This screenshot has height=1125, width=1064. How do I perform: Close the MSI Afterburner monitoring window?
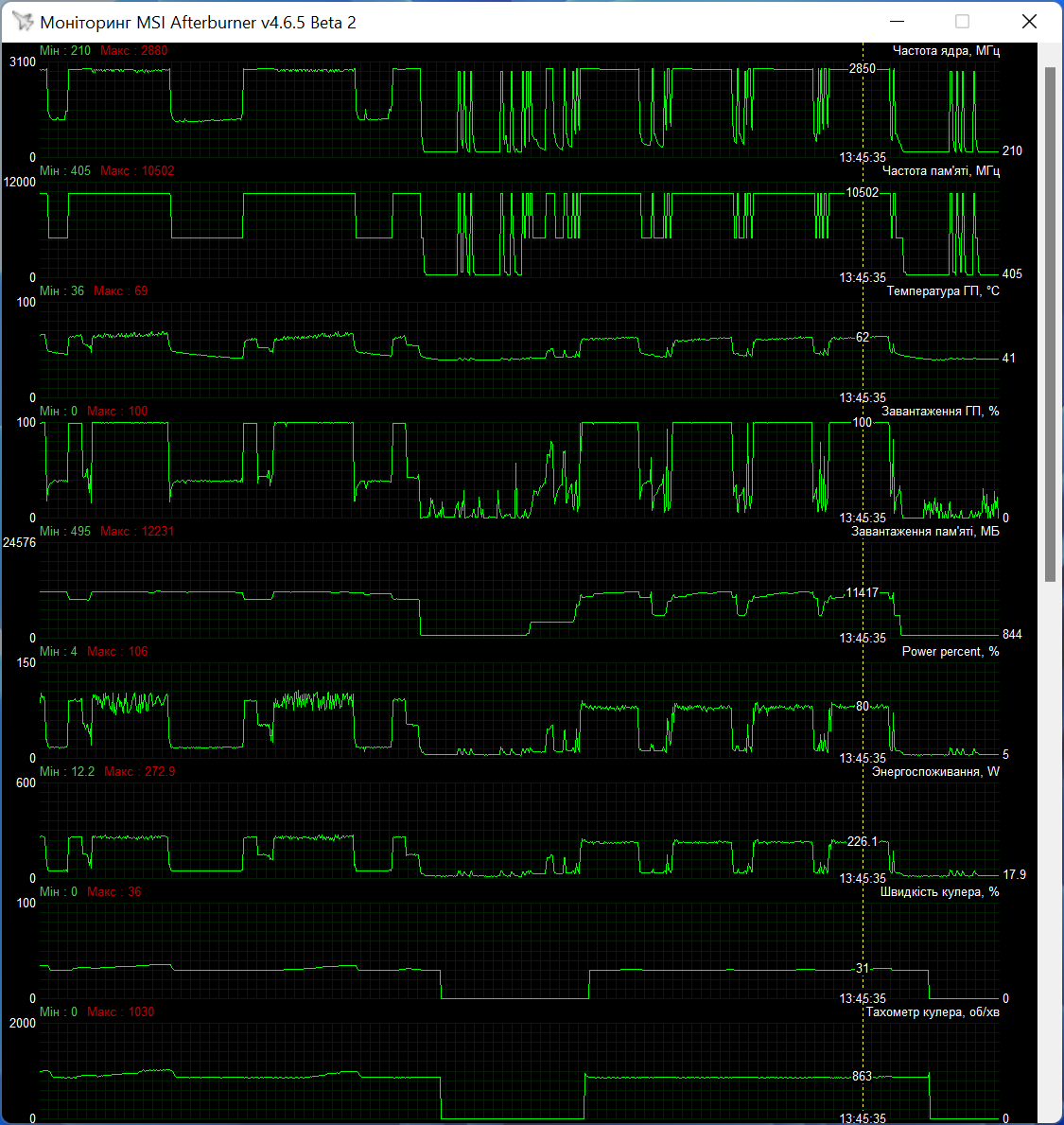click(1029, 22)
